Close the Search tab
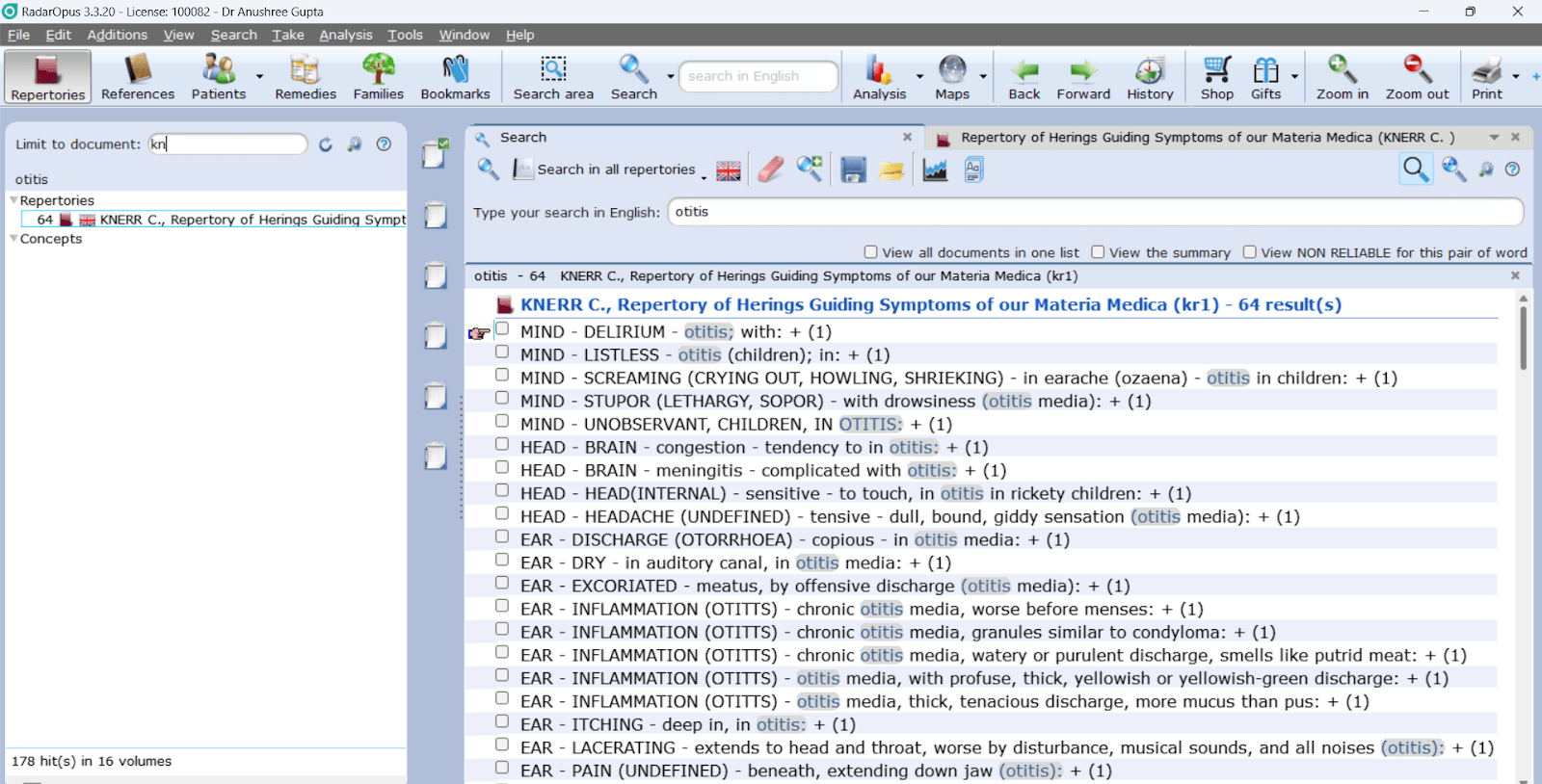1542x784 pixels. (x=907, y=137)
